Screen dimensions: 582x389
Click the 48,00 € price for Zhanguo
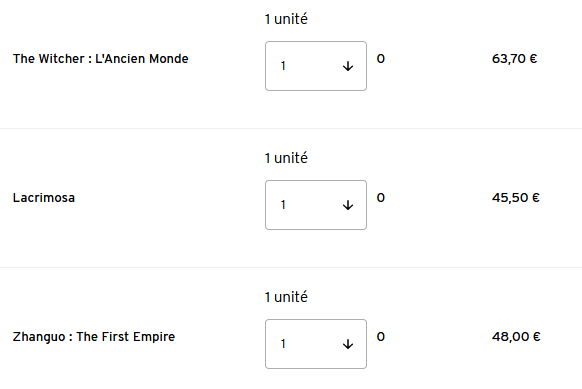click(516, 337)
